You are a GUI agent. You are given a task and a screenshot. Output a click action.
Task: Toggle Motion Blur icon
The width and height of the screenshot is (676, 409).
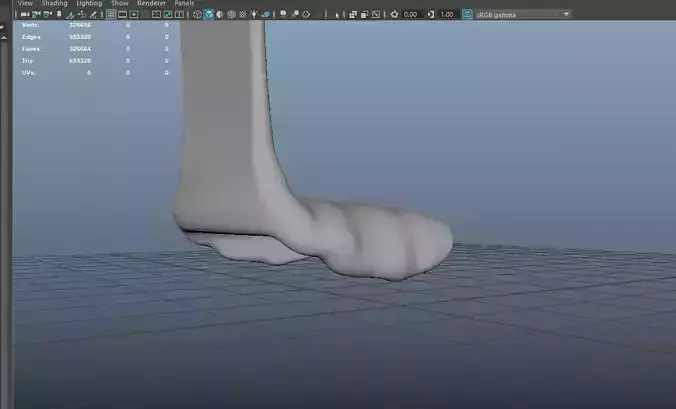295,14
